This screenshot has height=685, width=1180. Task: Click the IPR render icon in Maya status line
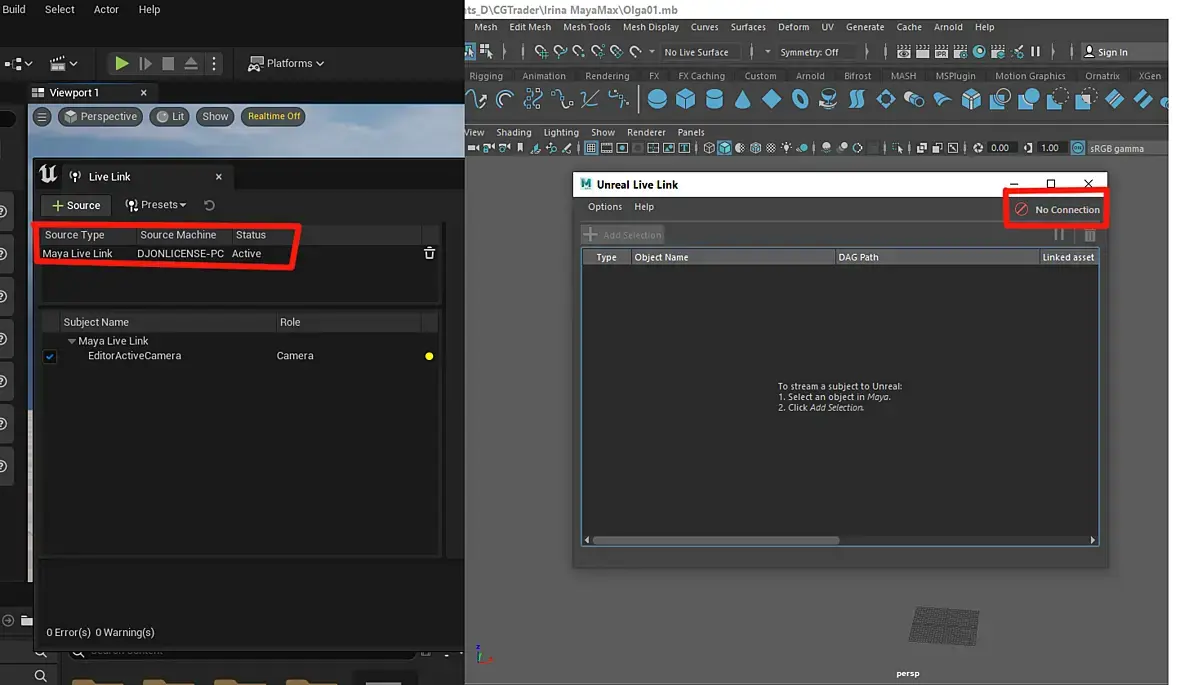pyautogui.click(x=941, y=52)
